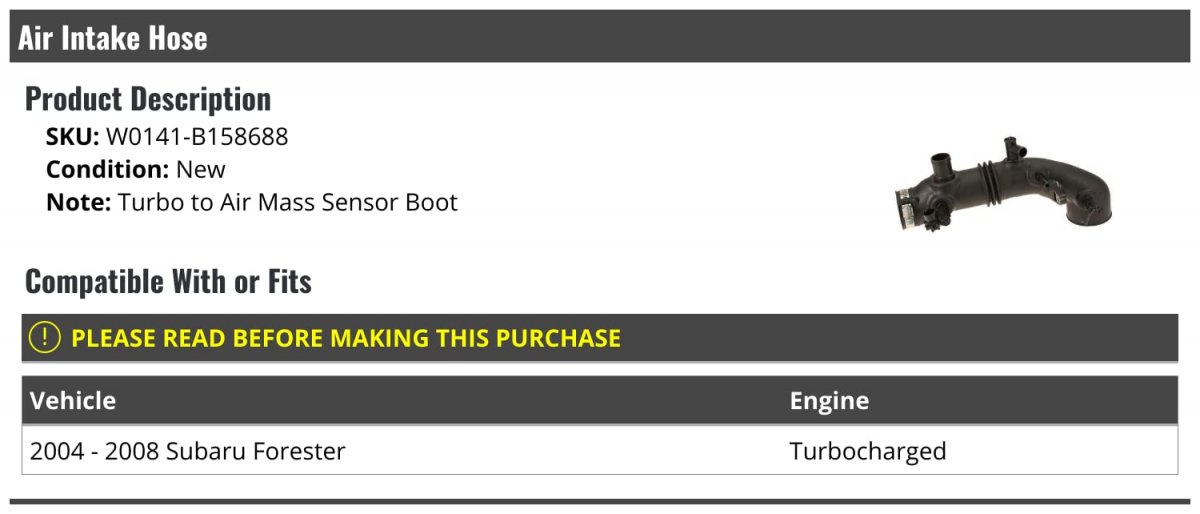Click the Air Intake Hose title bar text

coord(113,38)
